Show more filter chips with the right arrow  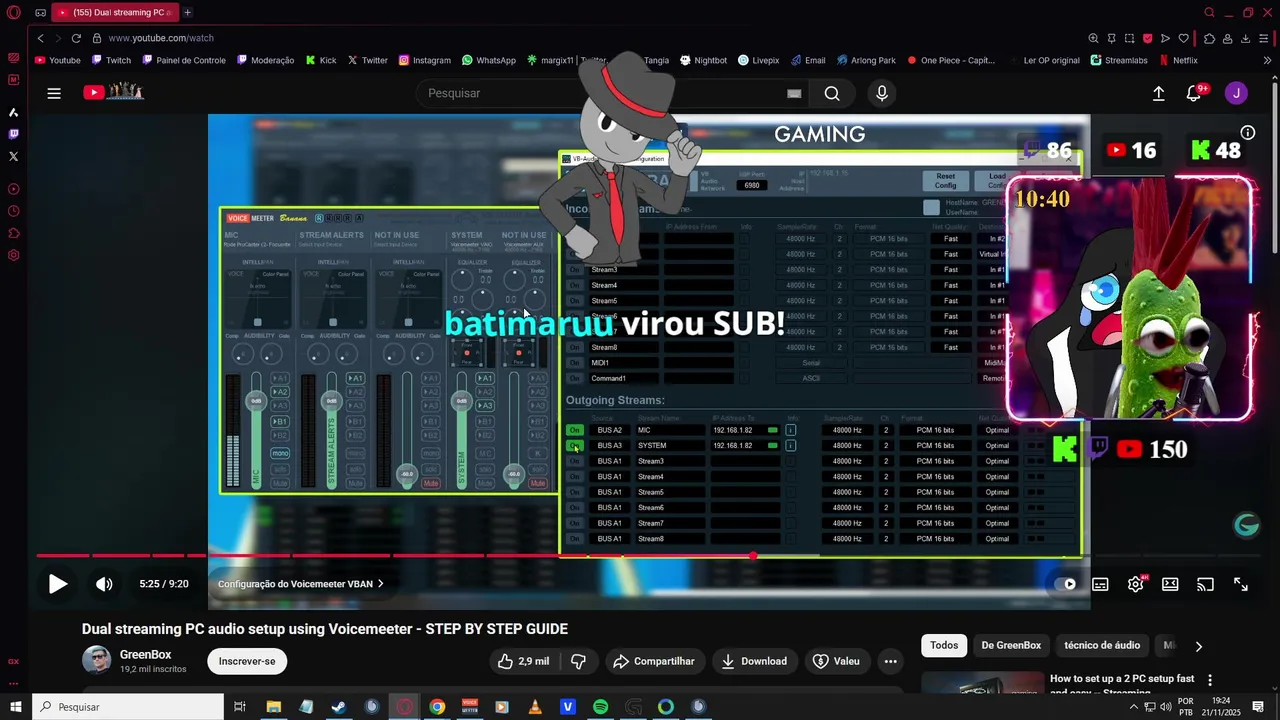1199,646
